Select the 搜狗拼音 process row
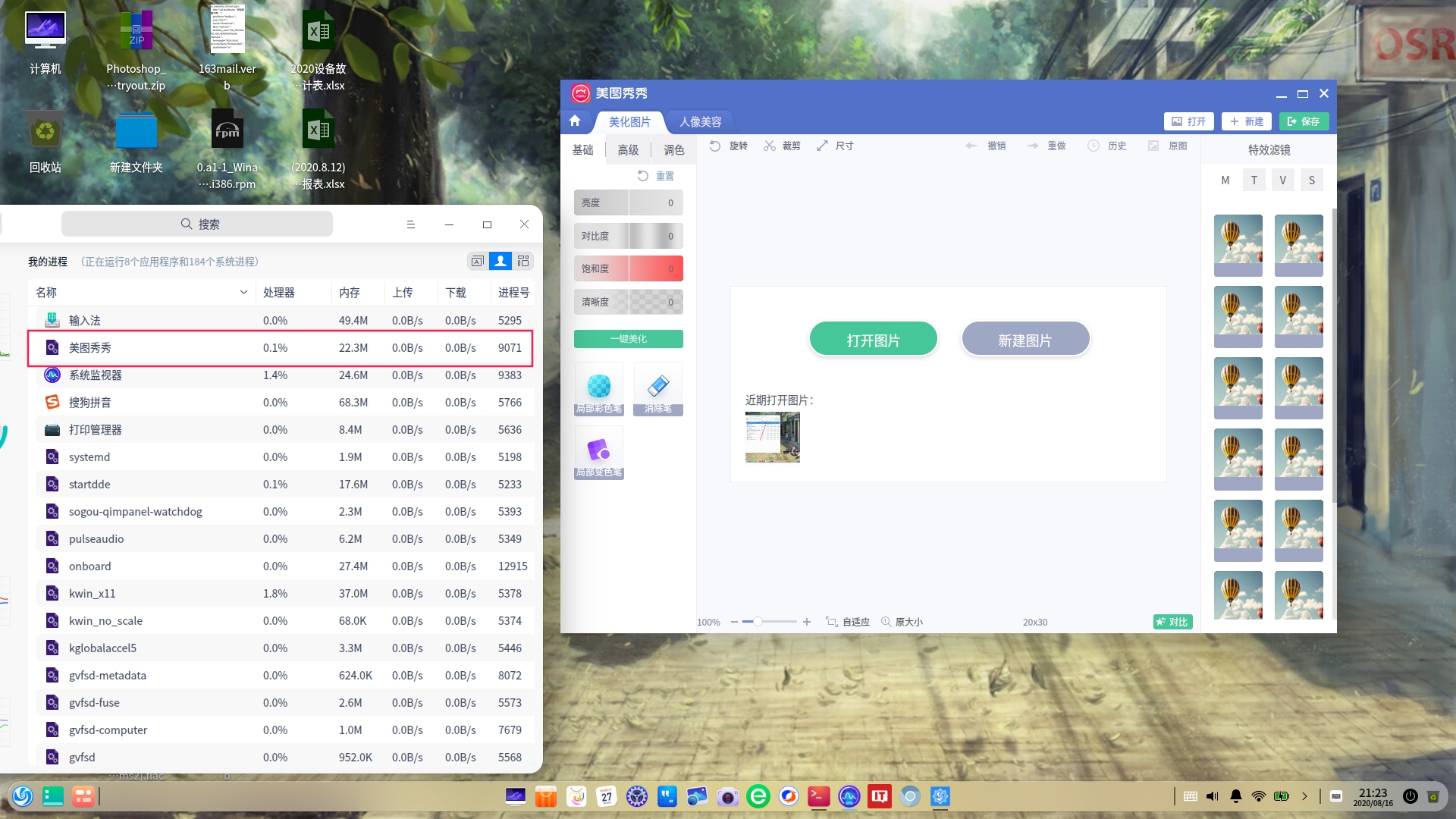1456x819 pixels. (x=285, y=403)
